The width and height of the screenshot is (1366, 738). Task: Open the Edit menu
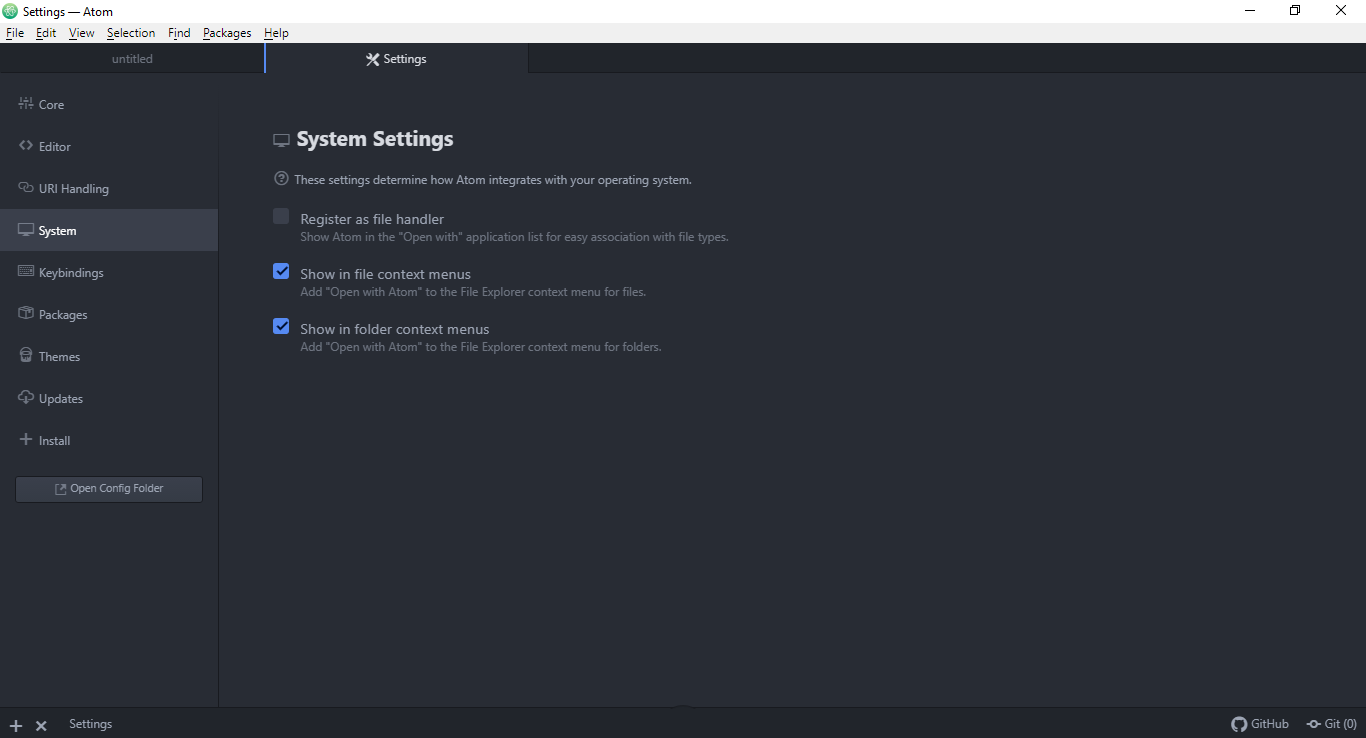(x=46, y=33)
